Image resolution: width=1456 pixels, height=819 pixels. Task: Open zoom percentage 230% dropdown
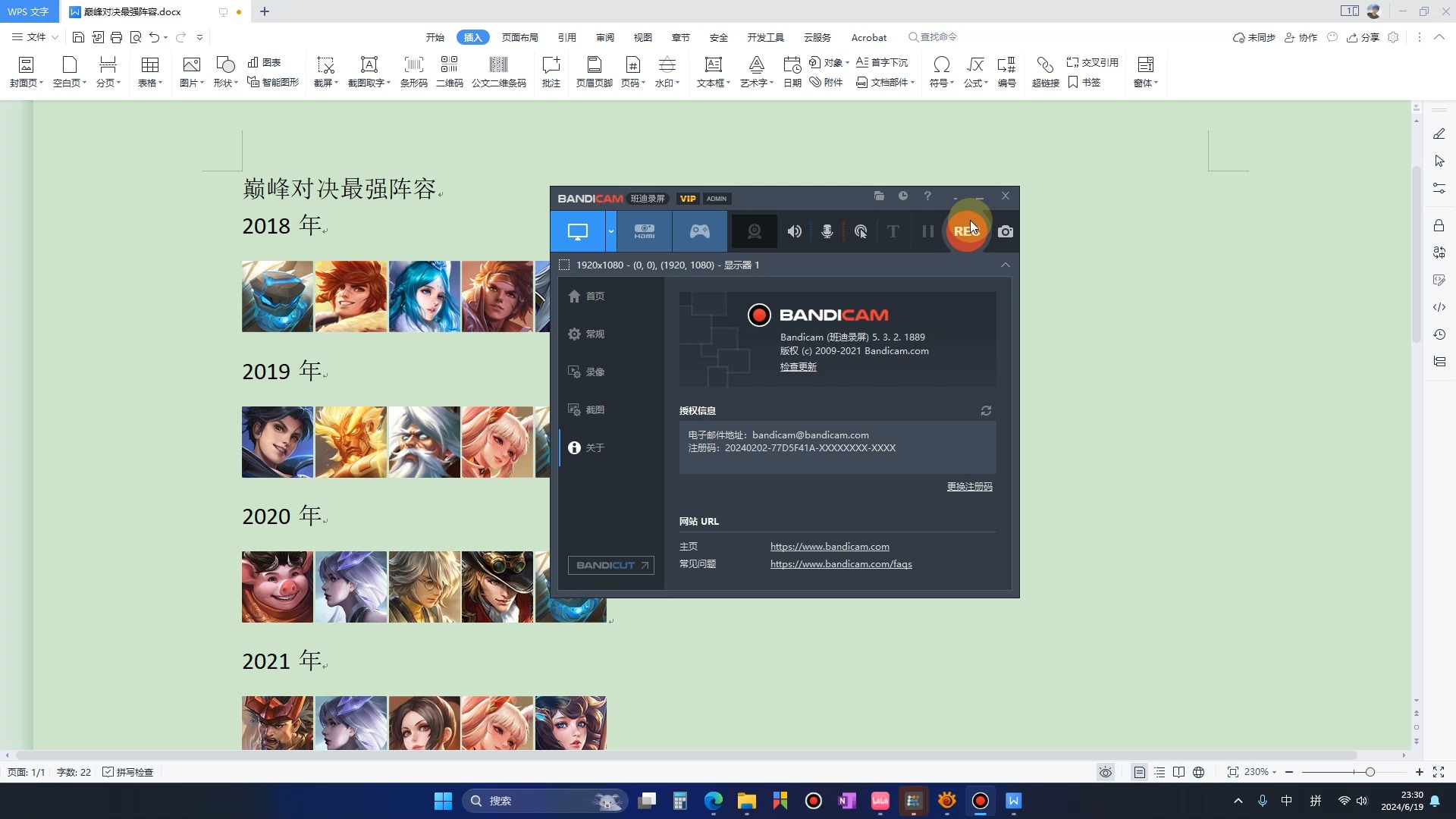click(1261, 772)
